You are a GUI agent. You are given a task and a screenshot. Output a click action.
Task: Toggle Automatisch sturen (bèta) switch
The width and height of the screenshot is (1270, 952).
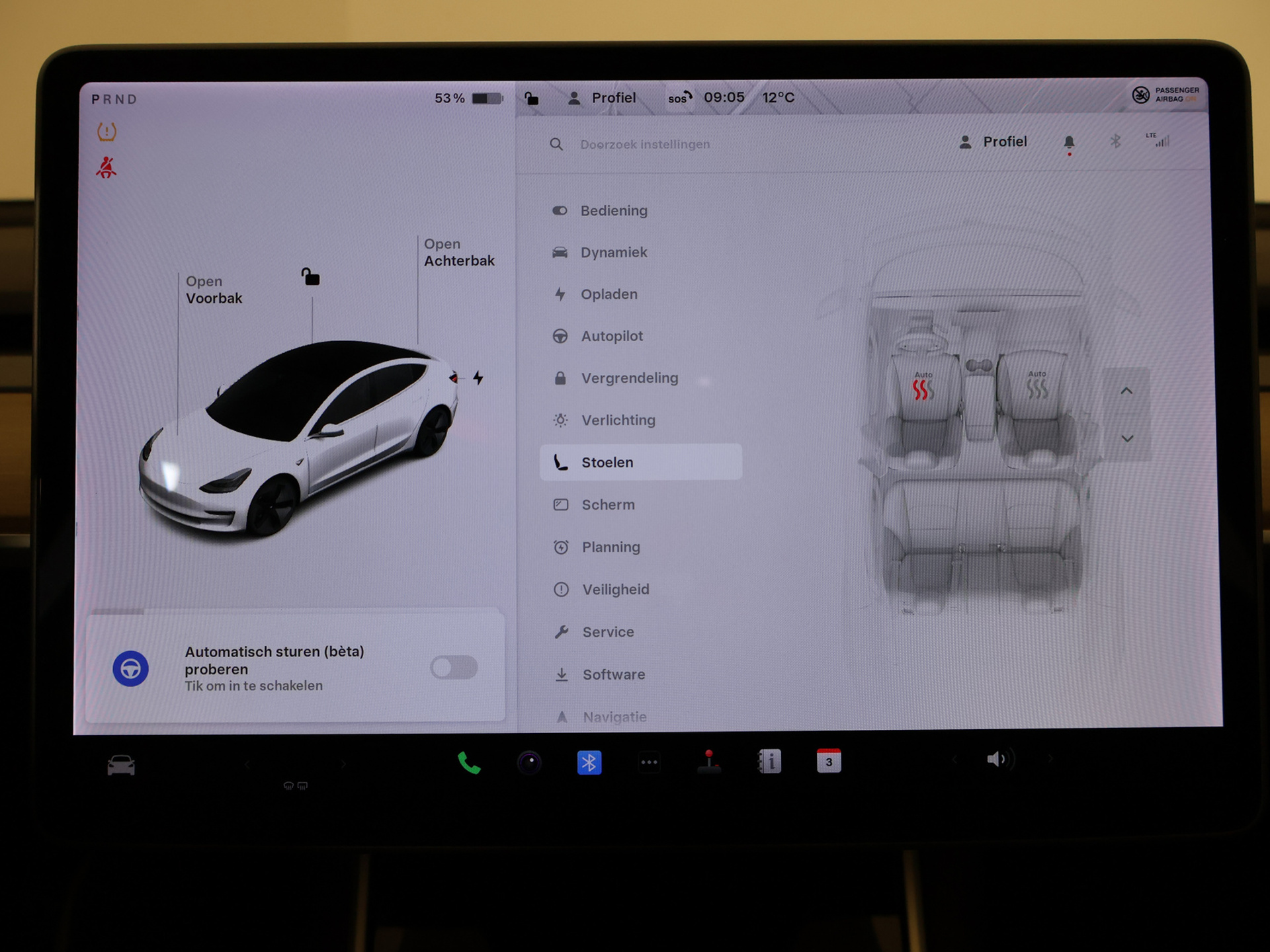(454, 668)
